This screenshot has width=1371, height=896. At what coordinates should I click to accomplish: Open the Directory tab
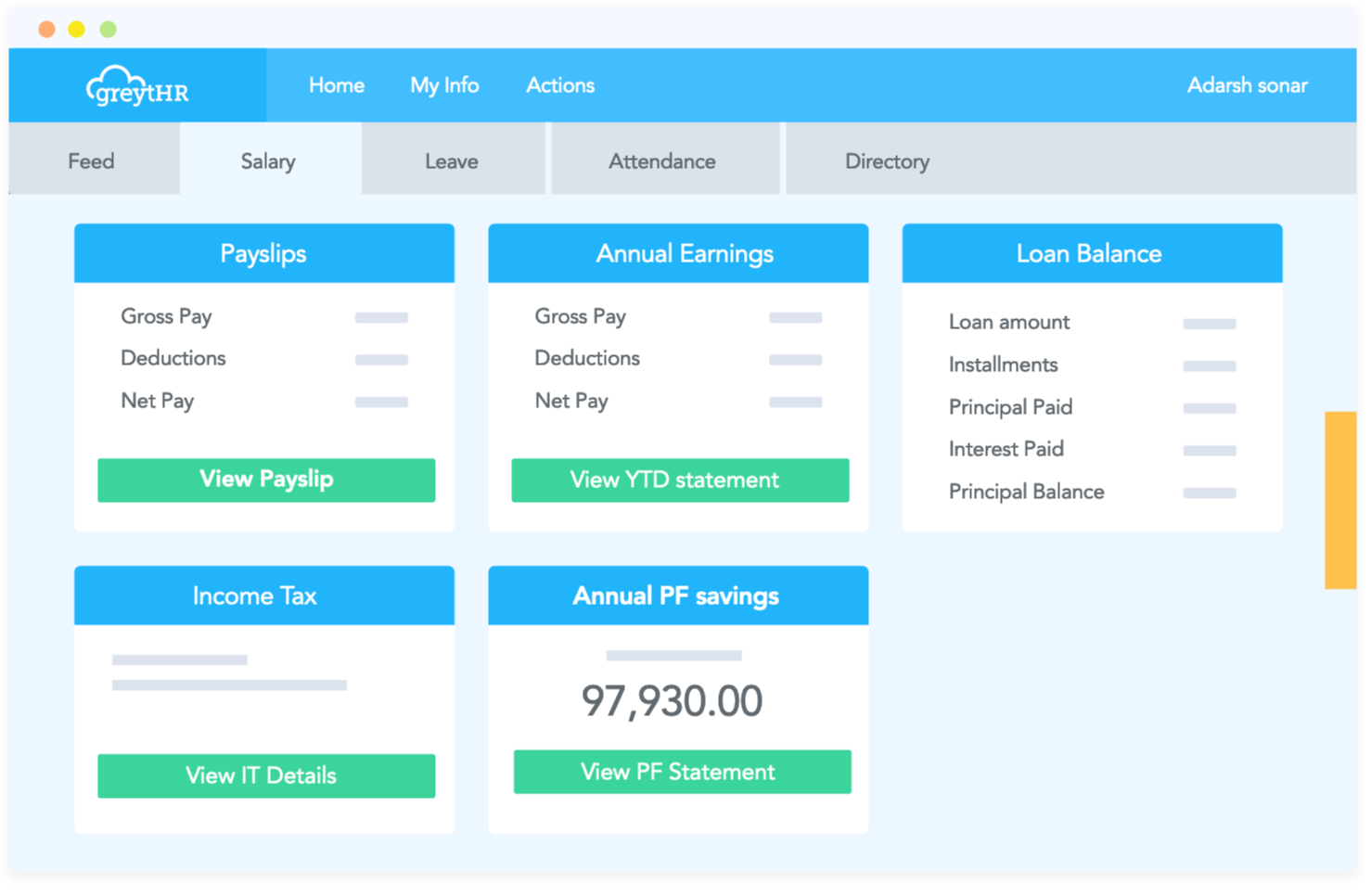886,160
